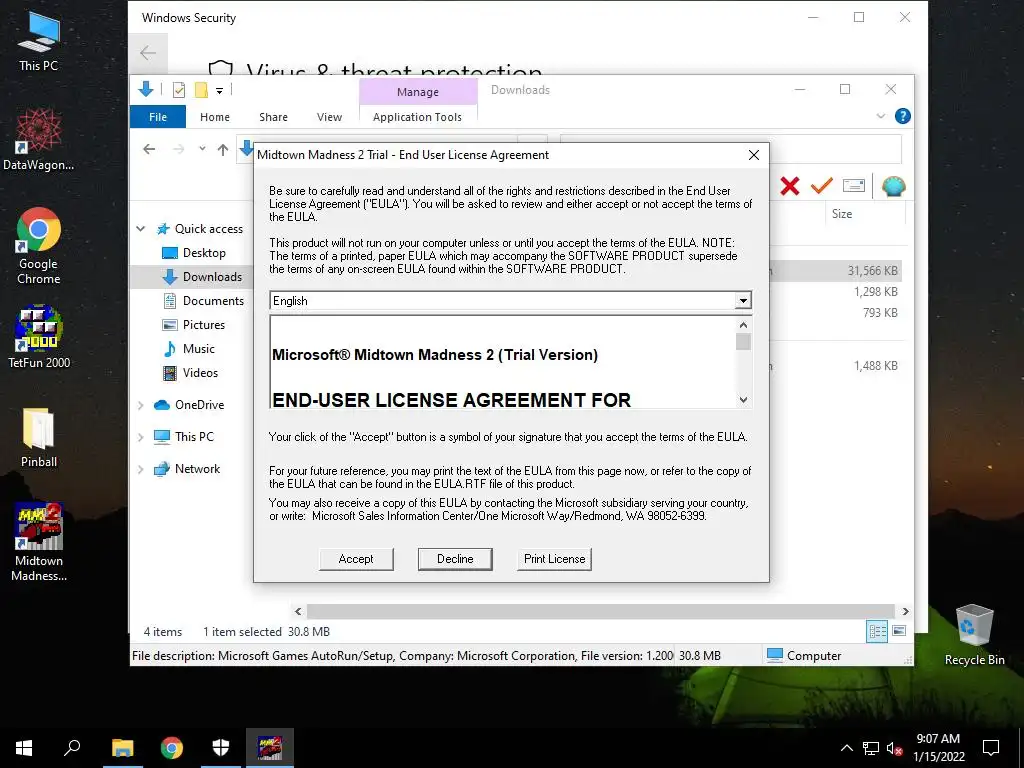Close the EULA dialog

coord(754,155)
